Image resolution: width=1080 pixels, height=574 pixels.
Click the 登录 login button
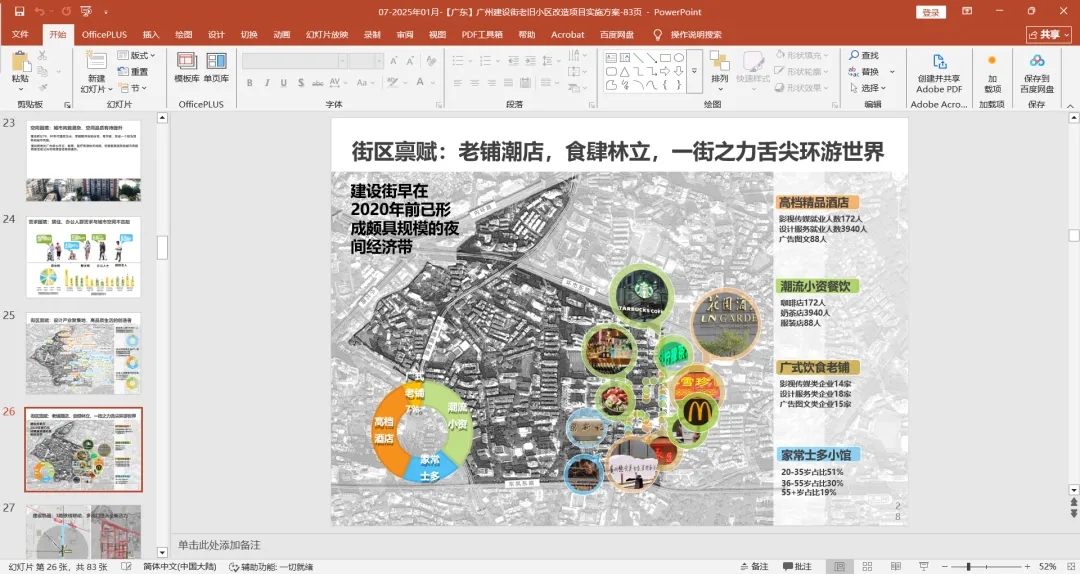931,12
